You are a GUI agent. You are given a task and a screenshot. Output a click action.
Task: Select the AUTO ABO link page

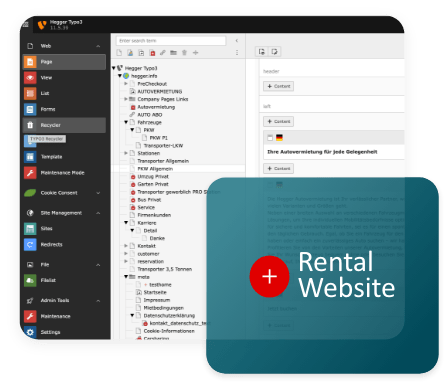click(150, 115)
